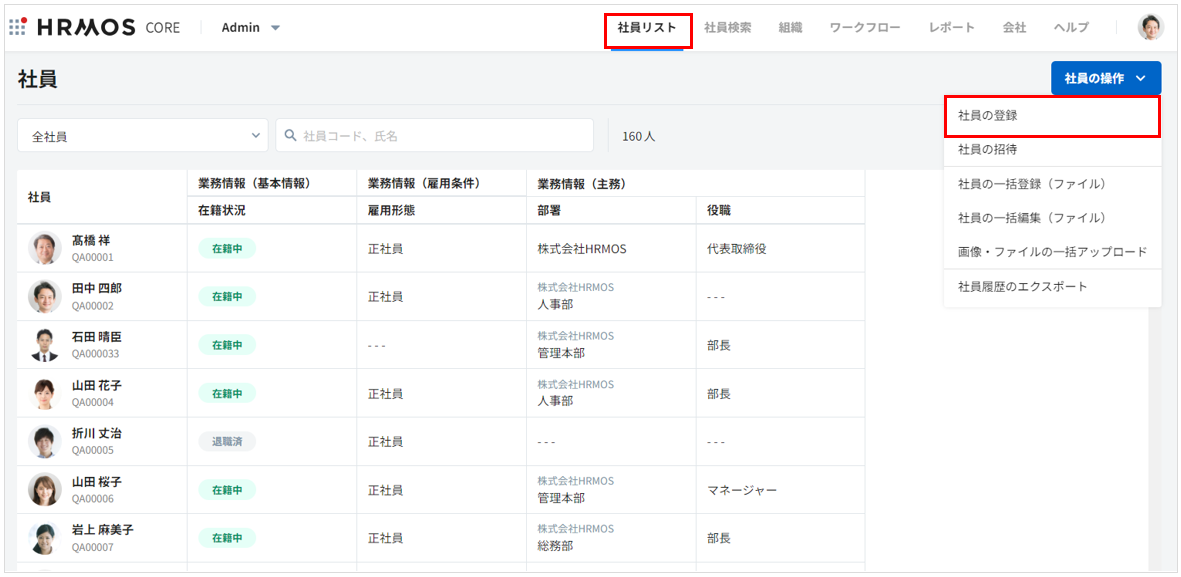
Task: Click the 社員コード、氏名 search field
Action: click(440, 136)
